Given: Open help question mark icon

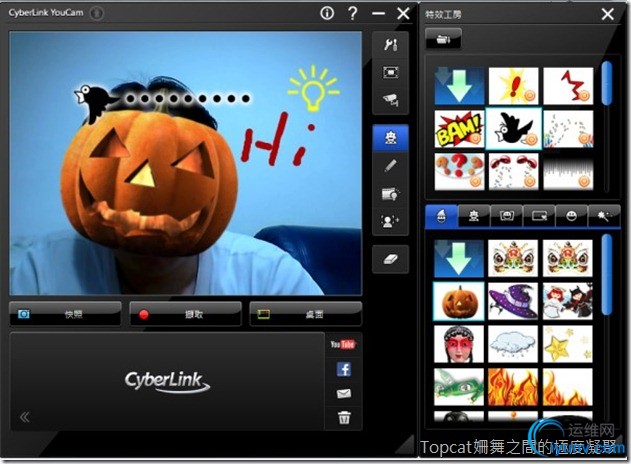Looking at the screenshot, I should click(353, 13).
